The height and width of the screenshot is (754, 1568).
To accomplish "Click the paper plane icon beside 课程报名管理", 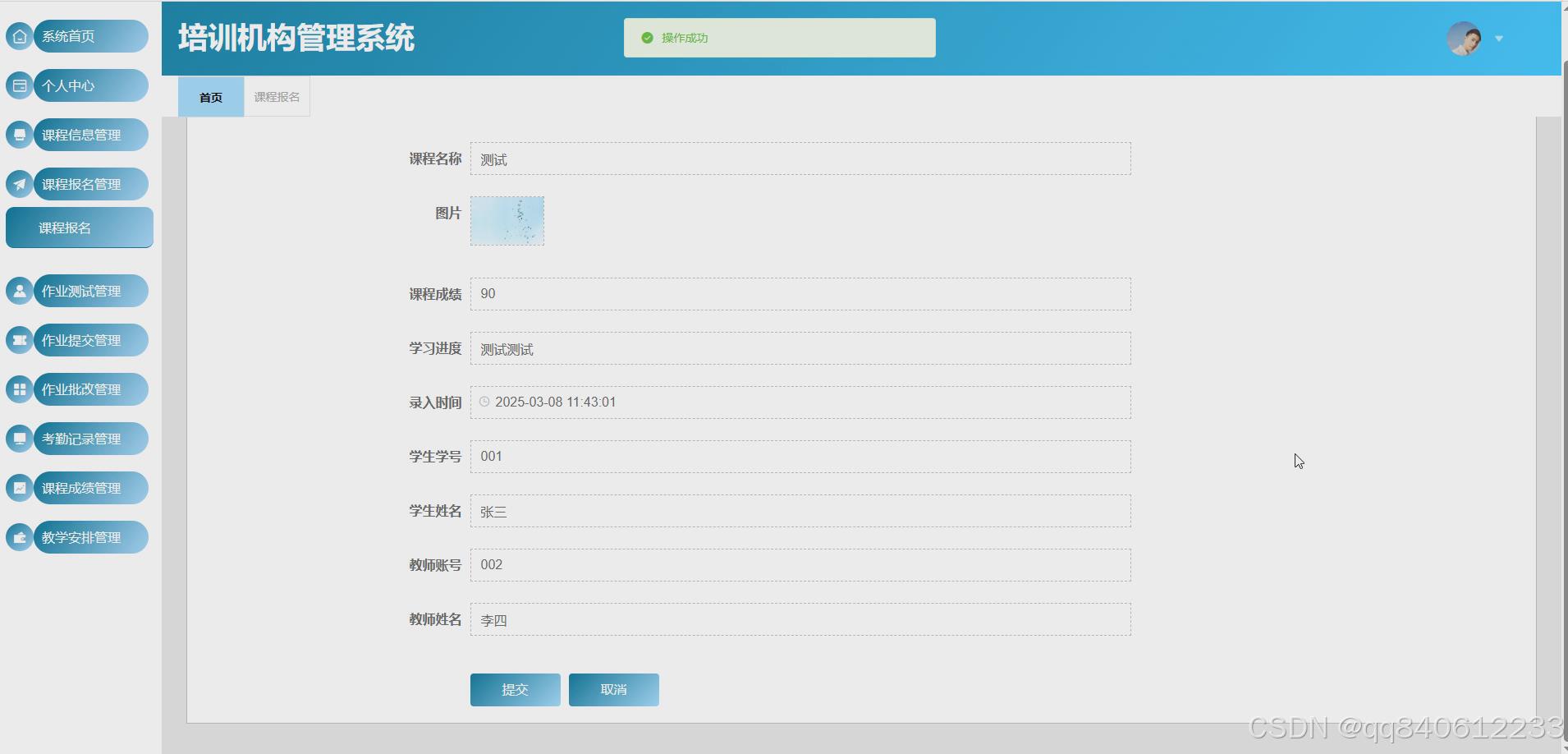I will pos(20,184).
